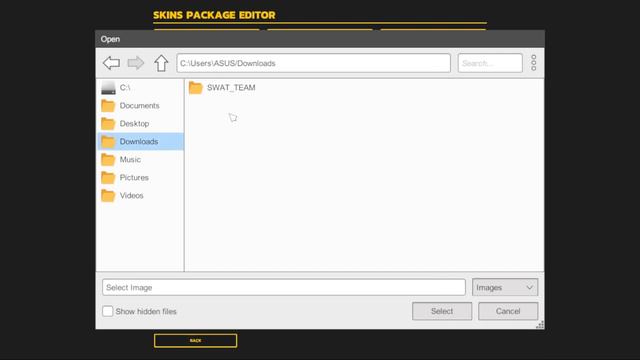
Task: Click the Videos folder icon
Action: coord(108,196)
